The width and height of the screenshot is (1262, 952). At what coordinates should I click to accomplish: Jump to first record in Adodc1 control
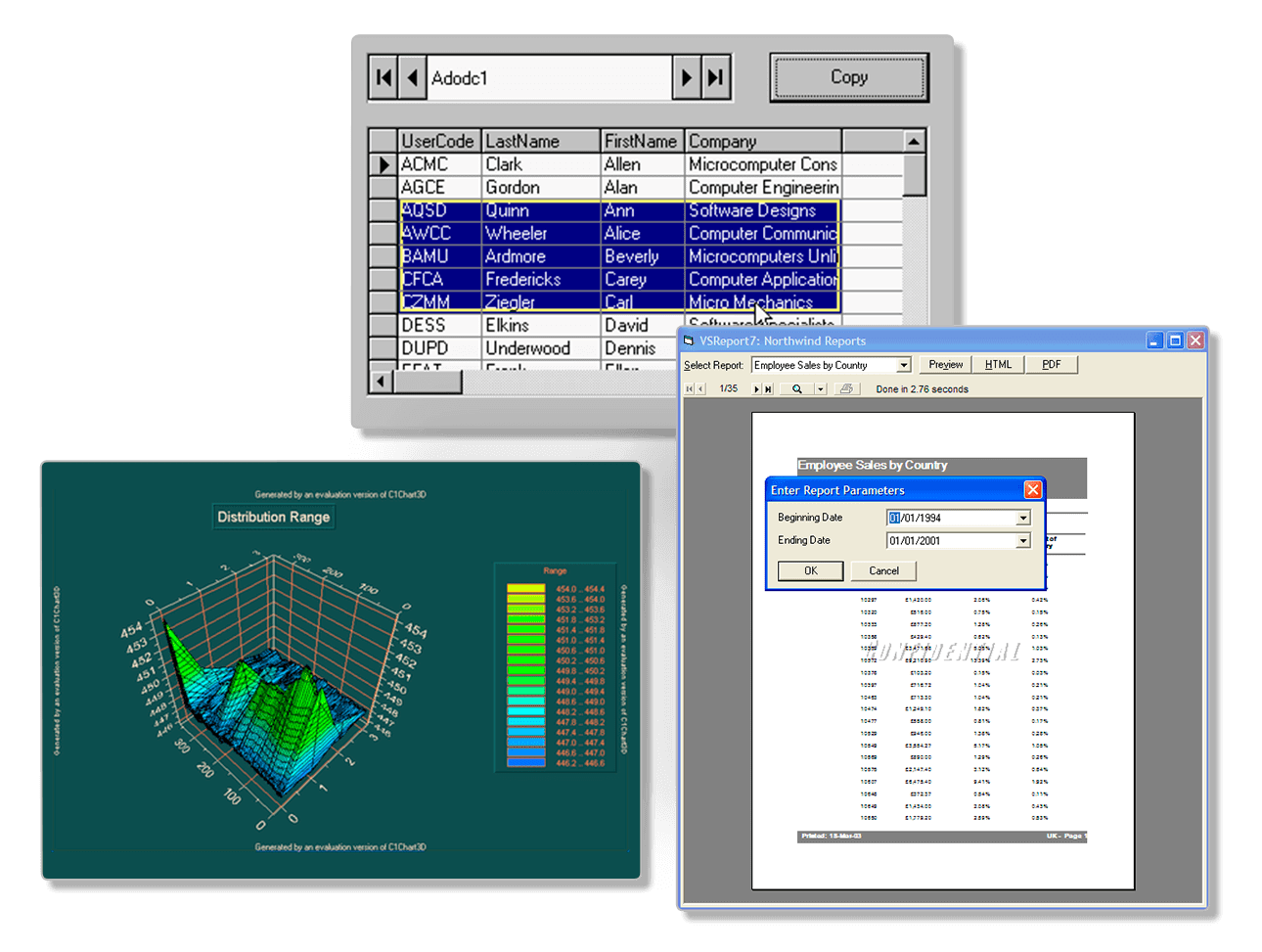[383, 77]
